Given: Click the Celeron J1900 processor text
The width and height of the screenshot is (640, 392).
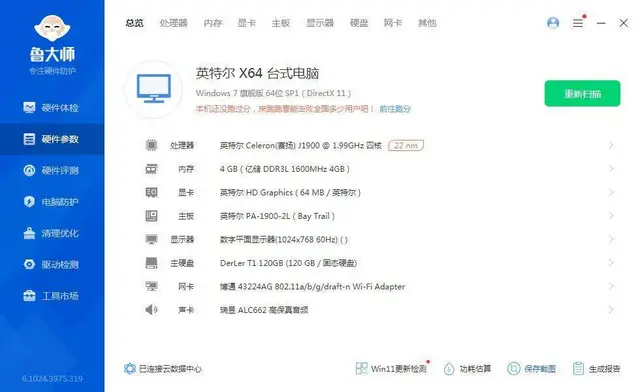Looking at the screenshot, I should (x=301, y=145).
